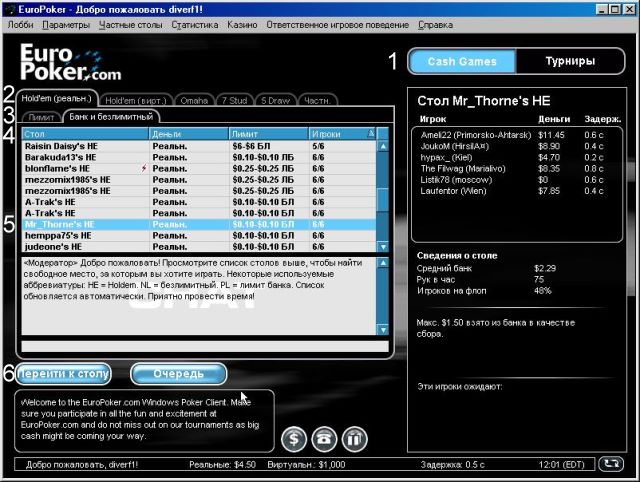Screen dimensions: 640x482
Task: Open the Справка menu
Action: [x=435, y=25]
